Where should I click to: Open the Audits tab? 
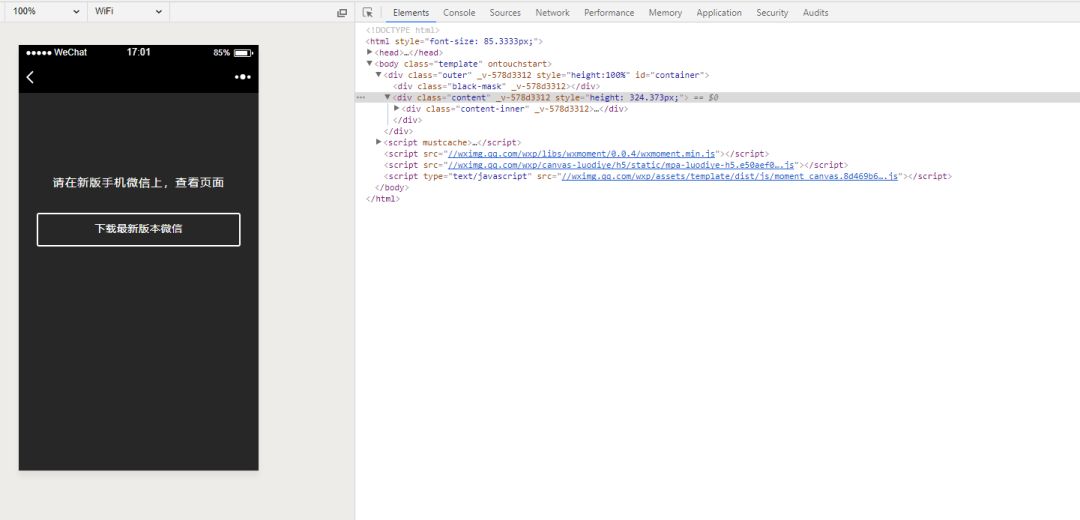[816, 12]
